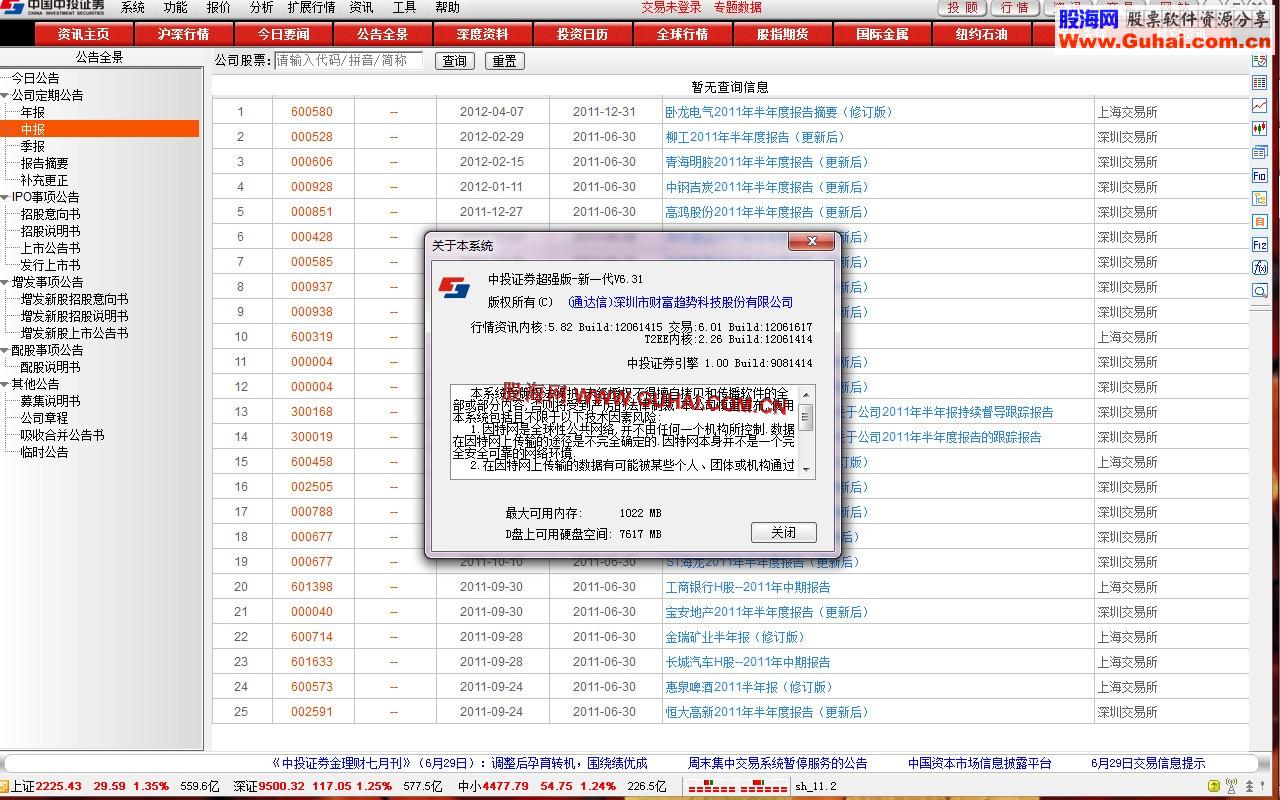Click the 投顾 button at top right
This screenshot has width=1280, height=800.
[x=962, y=7]
